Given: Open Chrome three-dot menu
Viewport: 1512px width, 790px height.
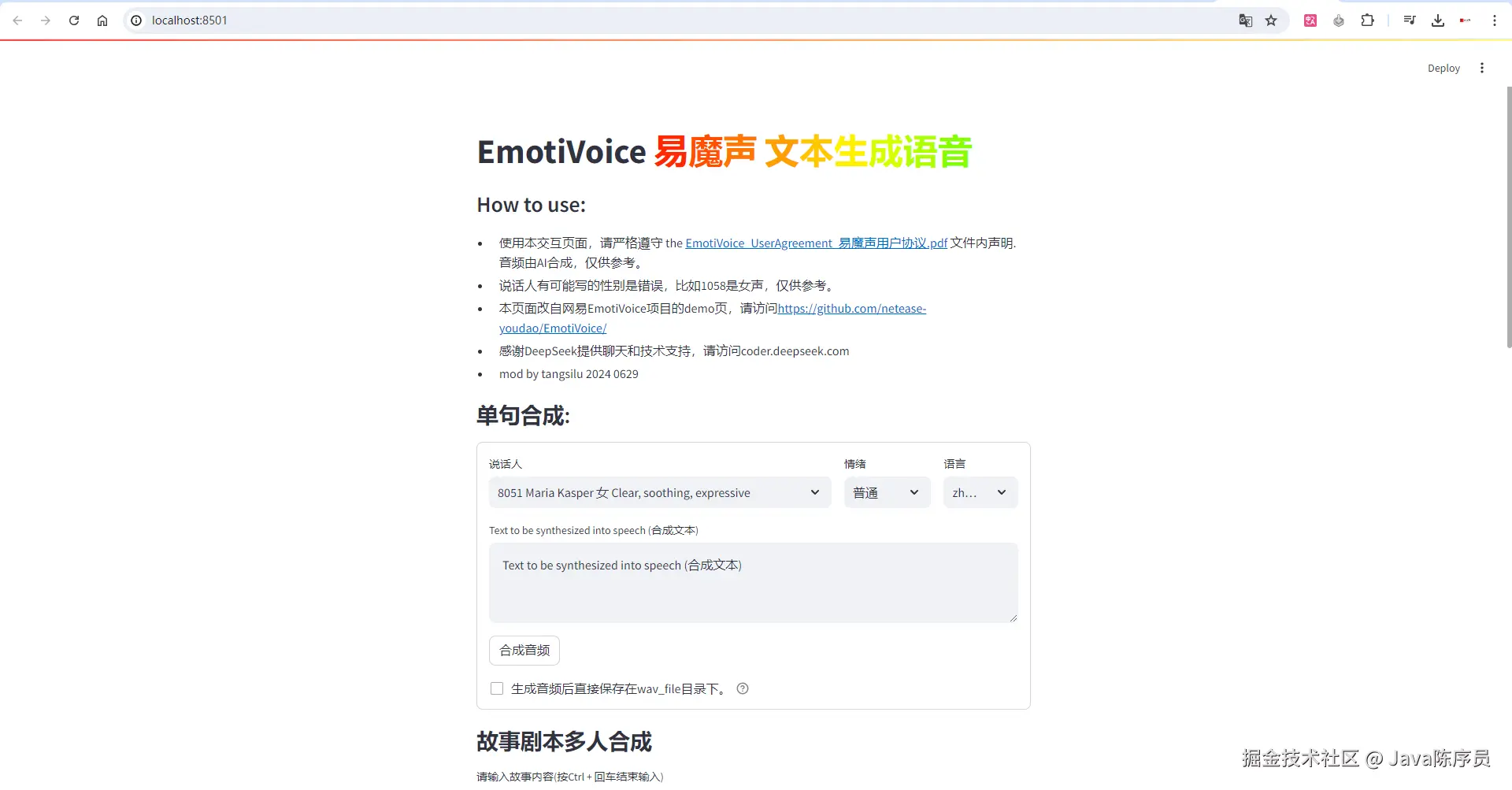Looking at the screenshot, I should pos(1495,20).
